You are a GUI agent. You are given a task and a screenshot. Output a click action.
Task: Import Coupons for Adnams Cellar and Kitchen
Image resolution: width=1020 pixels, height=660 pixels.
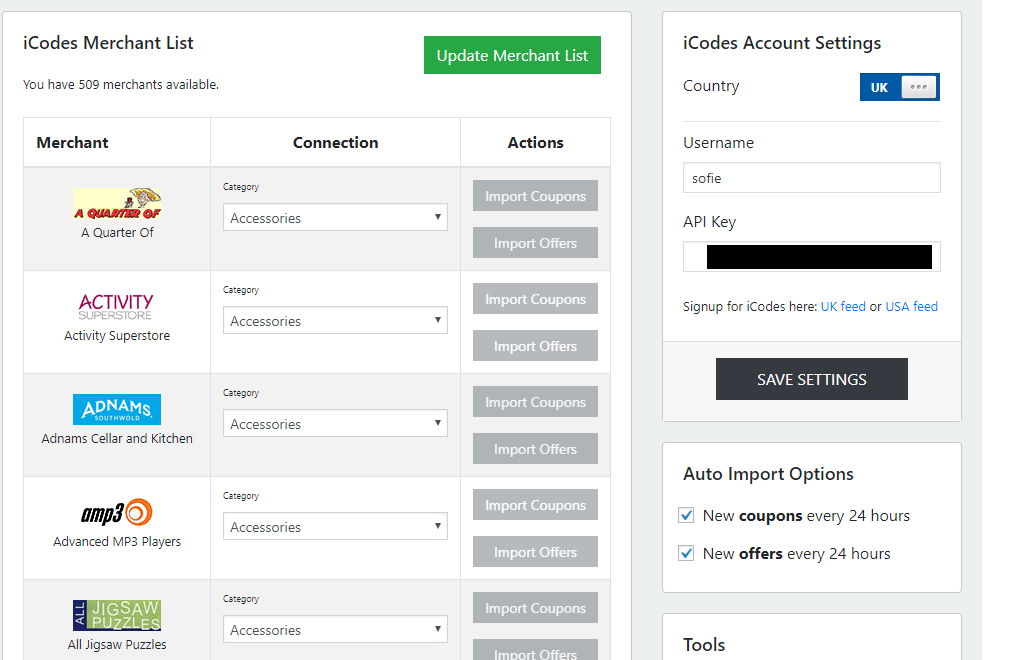(535, 402)
